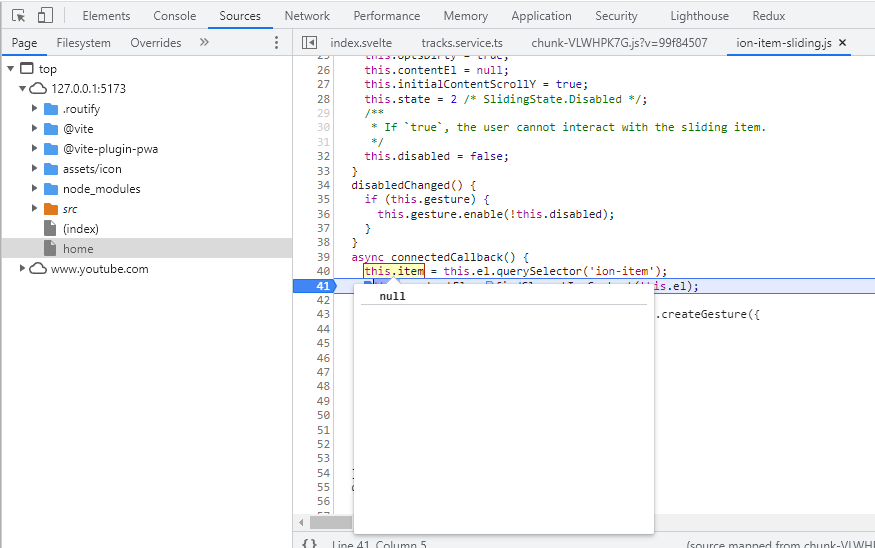Click the 127.0.0.1:5173 cloud icon

pos(38,88)
